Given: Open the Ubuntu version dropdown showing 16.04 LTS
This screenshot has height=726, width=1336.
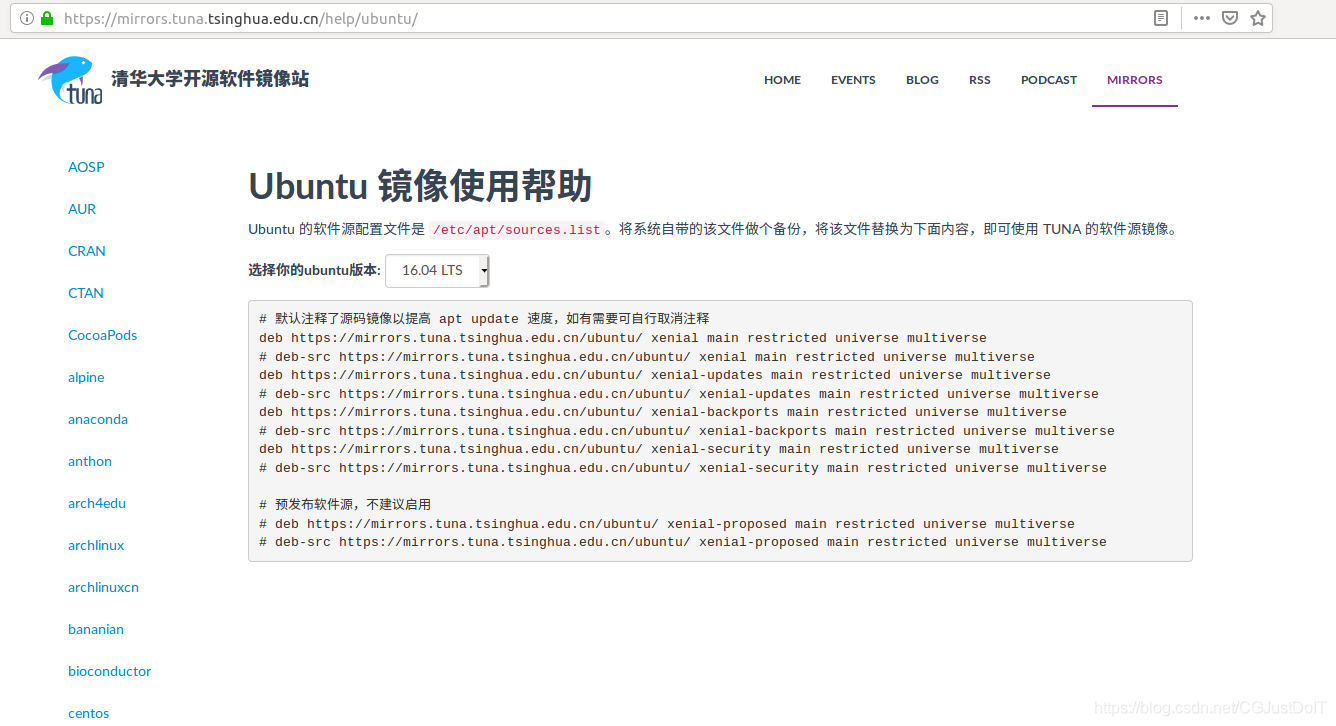Looking at the screenshot, I should pyautogui.click(x=437, y=270).
